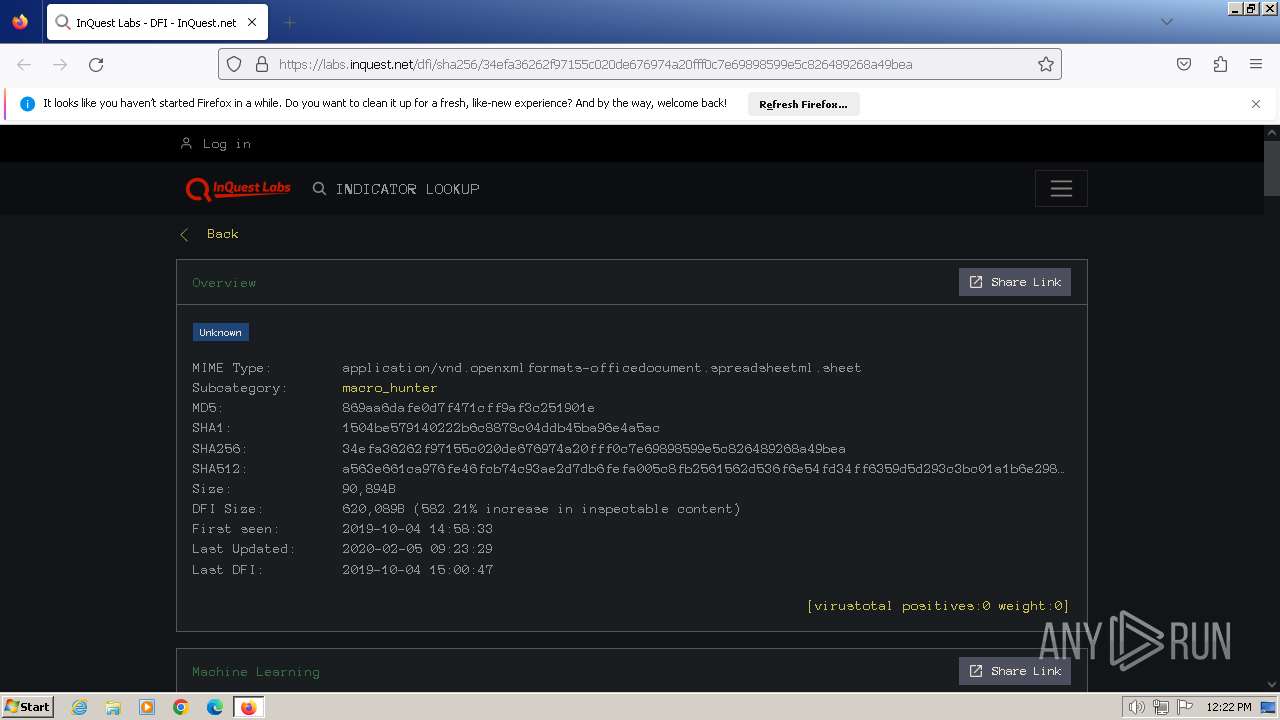
Task: Open the Extensions puzzle icon
Action: [x=1220, y=64]
